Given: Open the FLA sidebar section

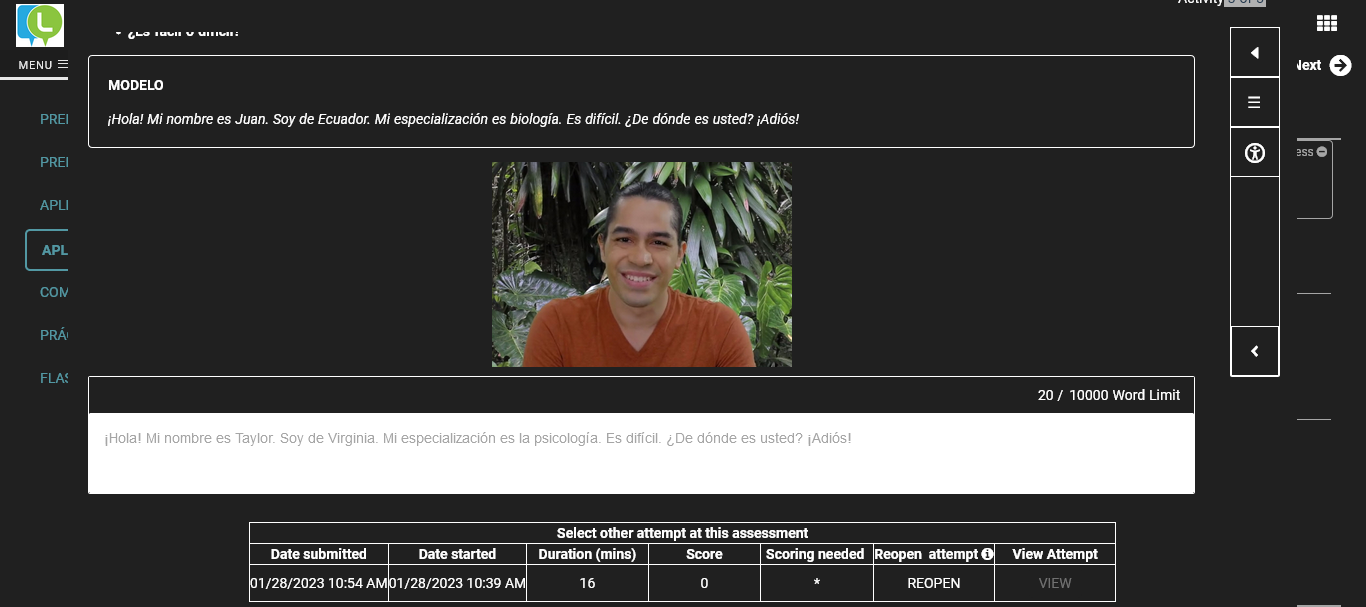Looking at the screenshot, I should pos(54,377).
